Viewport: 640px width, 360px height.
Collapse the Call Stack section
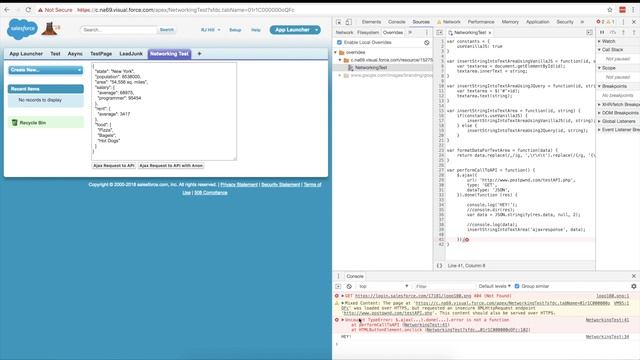(599, 49)
